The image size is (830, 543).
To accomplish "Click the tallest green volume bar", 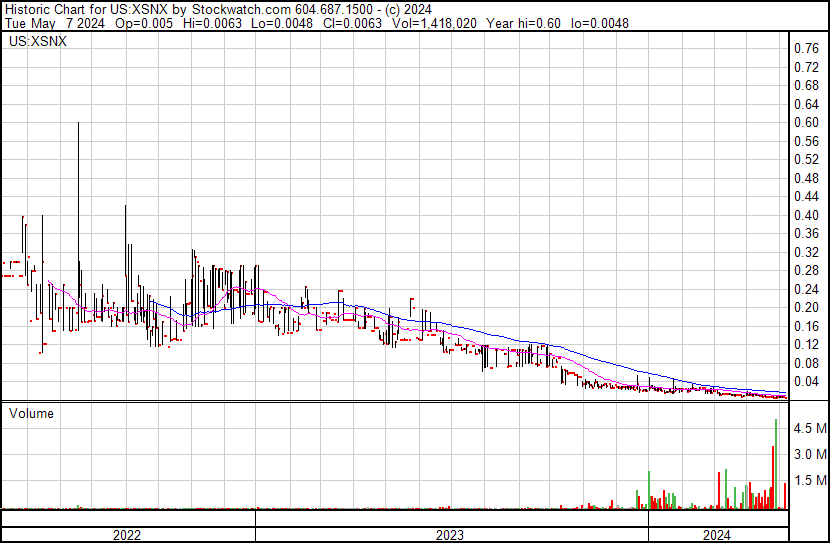I will pos(776,464).
